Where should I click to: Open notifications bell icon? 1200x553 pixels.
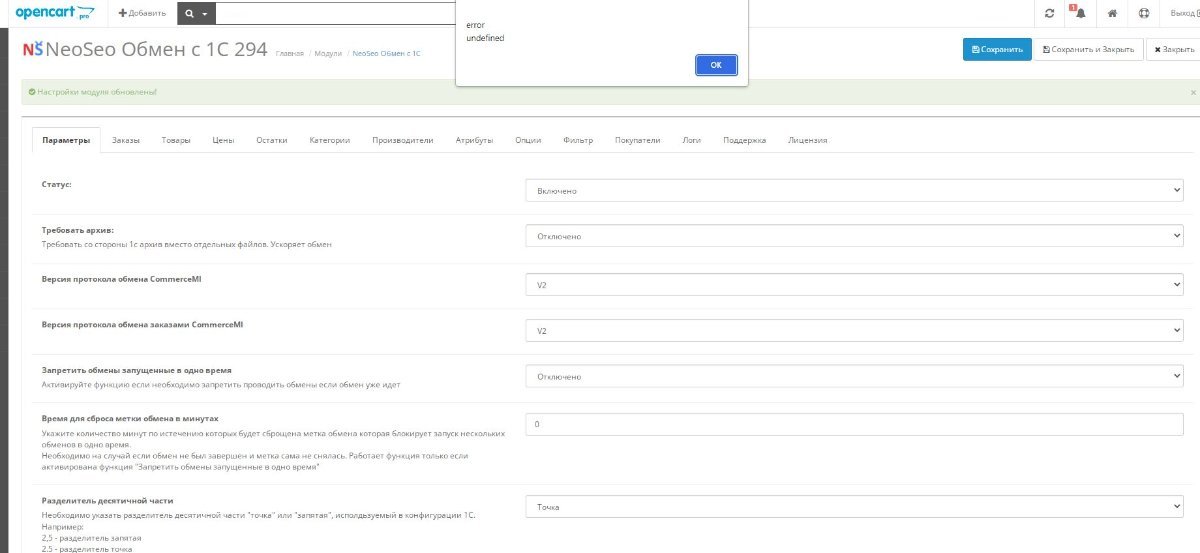pyautogui.click(x=1079, y=13)
